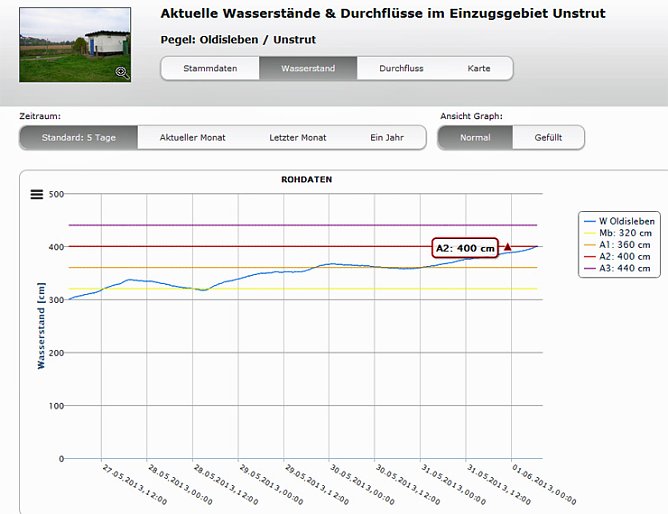Toggle Mb: 320 cm legend entry
Screen dimensions: 668x514
tap(620, 233)
